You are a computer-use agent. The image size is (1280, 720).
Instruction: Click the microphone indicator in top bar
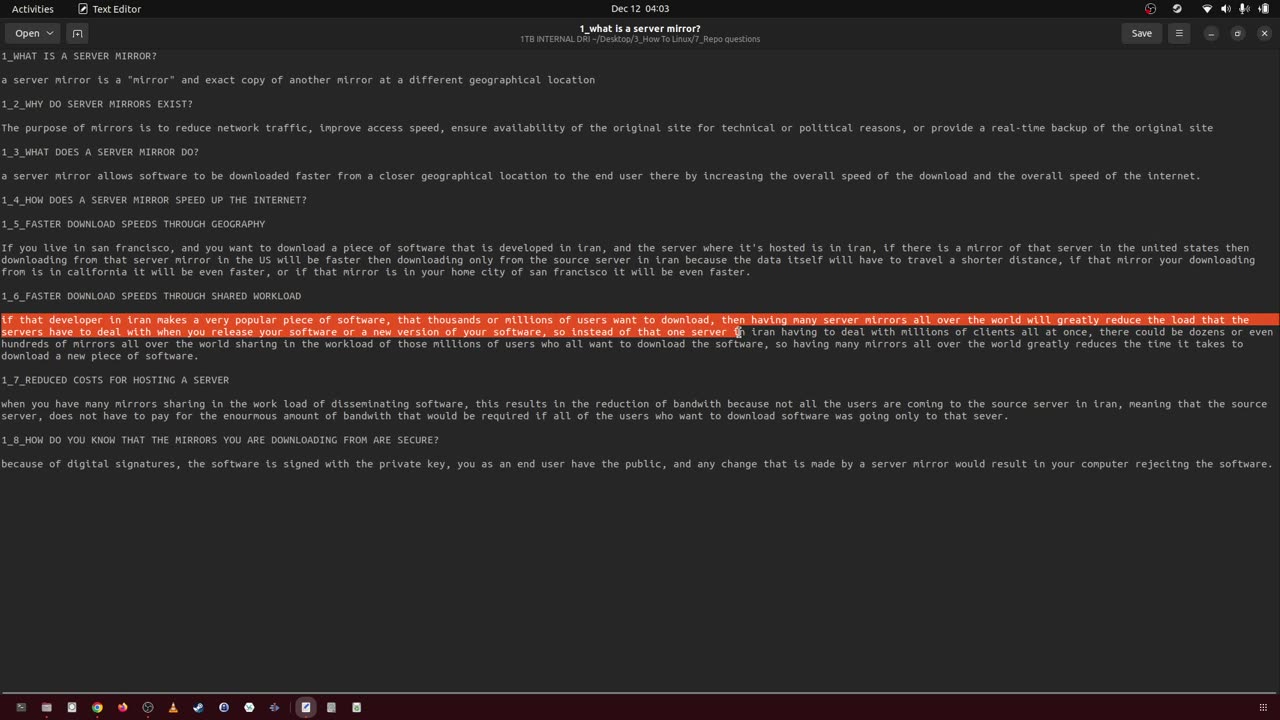point(1244,8)
